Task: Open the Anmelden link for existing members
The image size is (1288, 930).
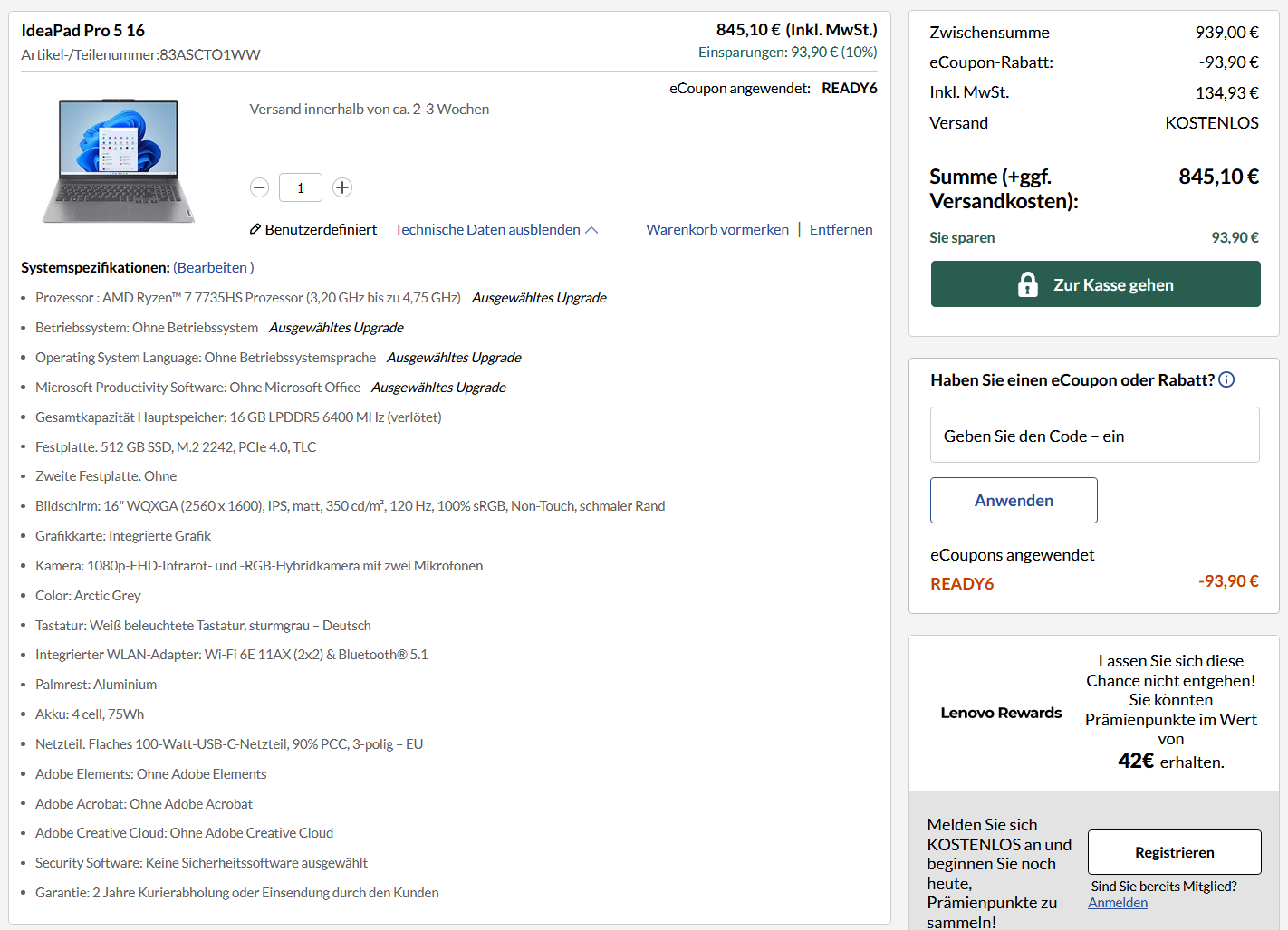Action: 1118,902
